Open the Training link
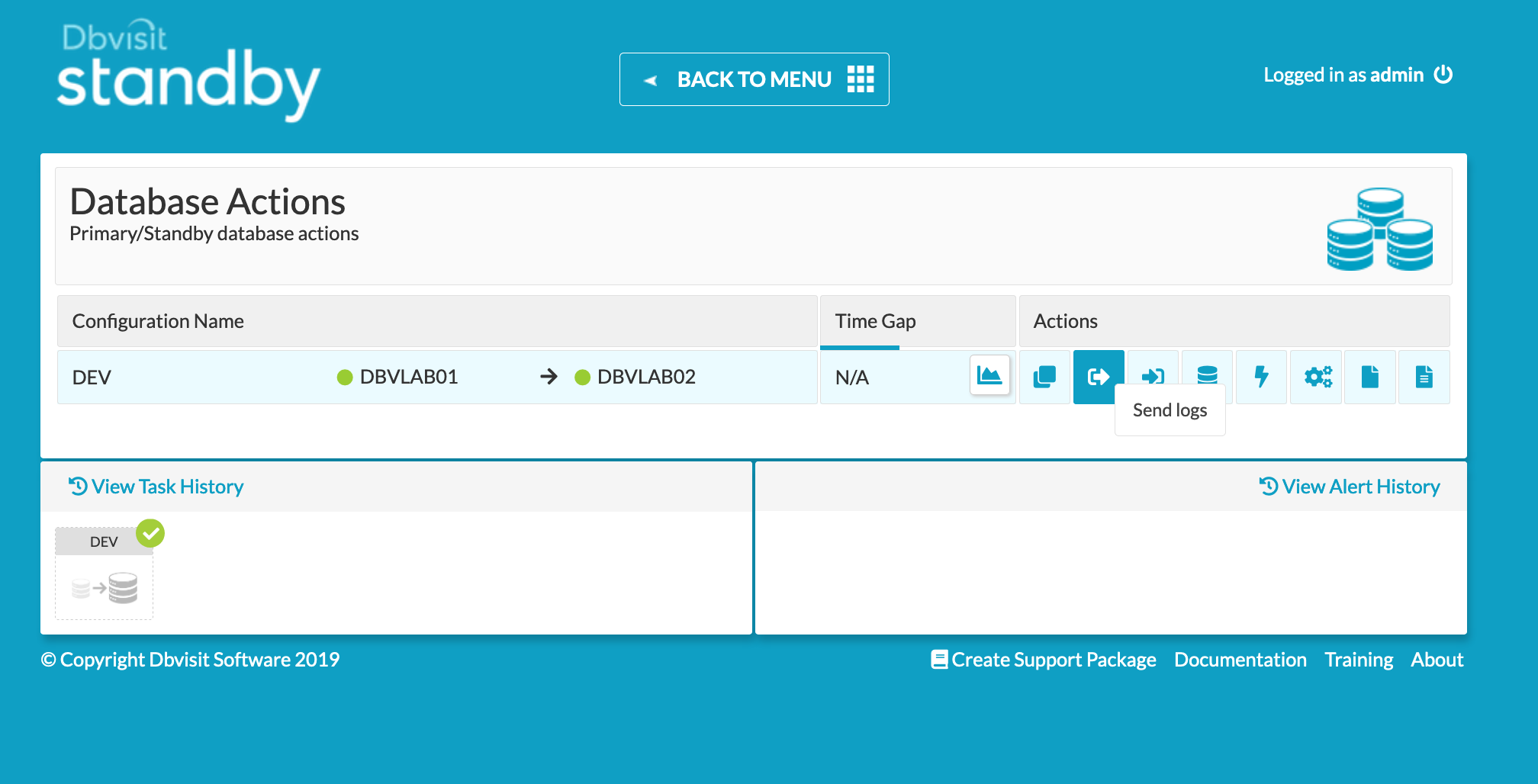1538x784 pixels. 1359,660
